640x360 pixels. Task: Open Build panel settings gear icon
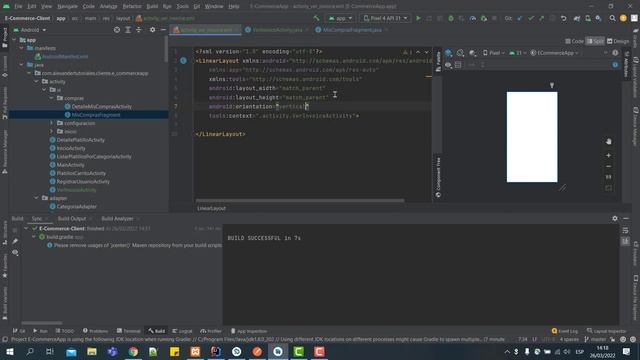(x=615, y=219)
